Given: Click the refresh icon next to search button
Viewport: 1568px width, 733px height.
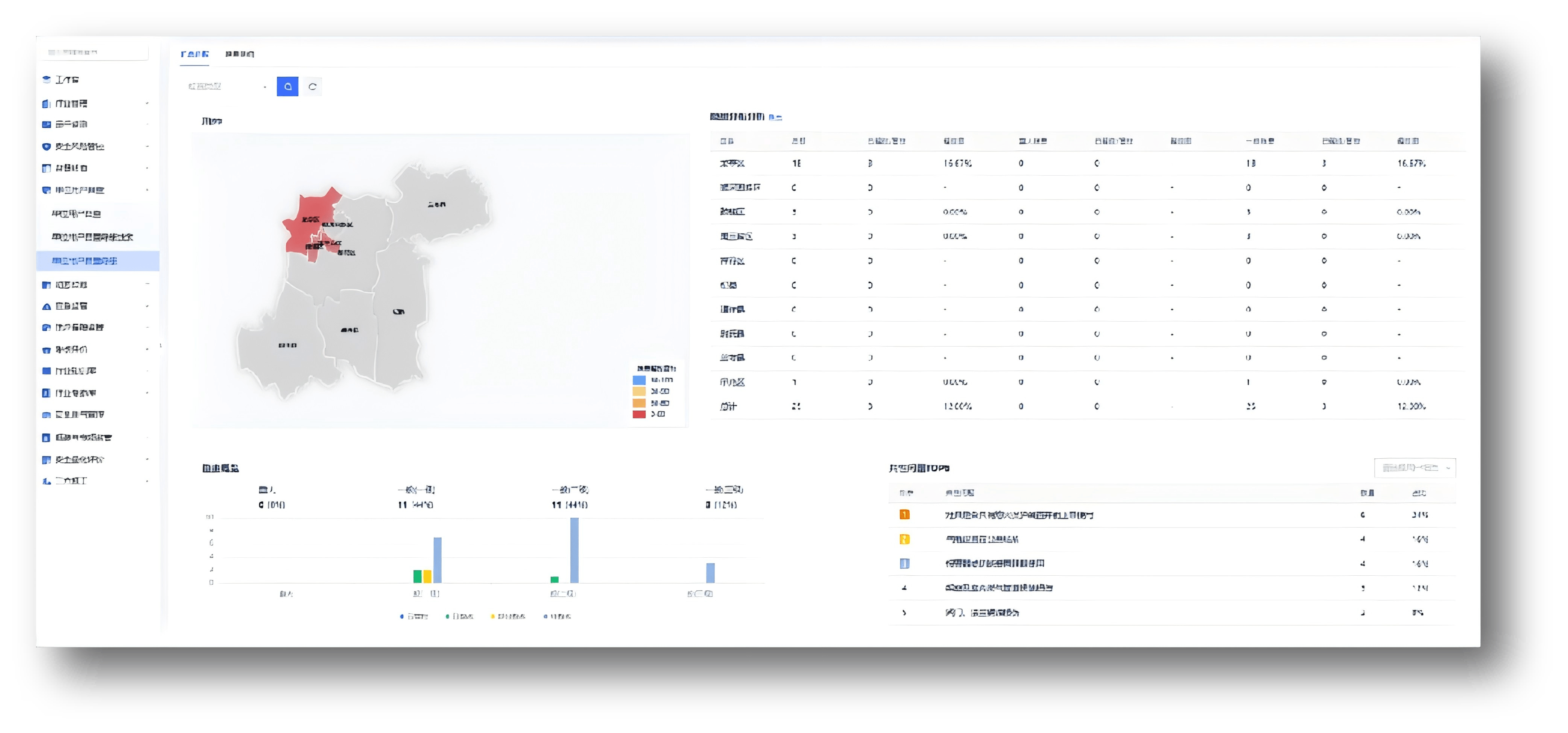Looking at the screenshot, I should point(312,87).
